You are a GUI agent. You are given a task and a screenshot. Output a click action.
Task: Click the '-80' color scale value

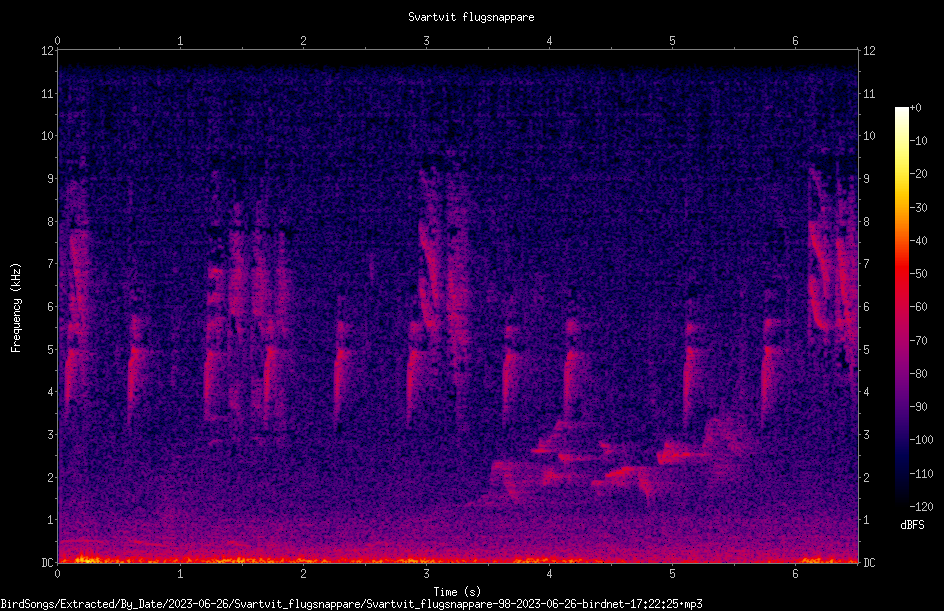pyautogui.click(x=918, y=374)
